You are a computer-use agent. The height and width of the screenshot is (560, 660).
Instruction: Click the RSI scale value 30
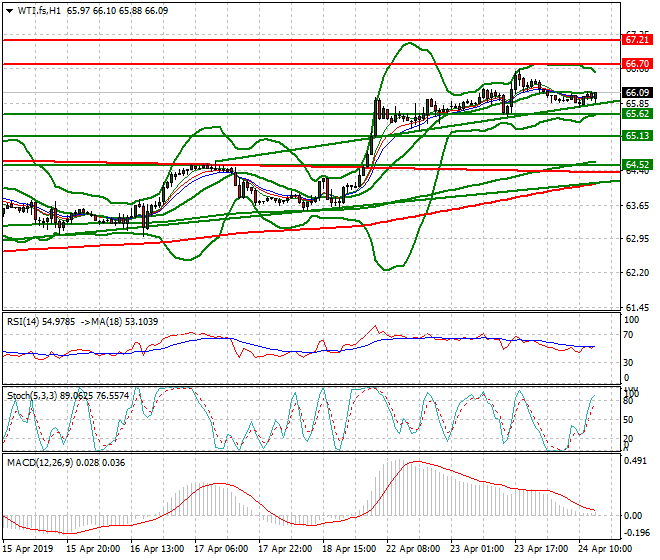click(628, 363)
